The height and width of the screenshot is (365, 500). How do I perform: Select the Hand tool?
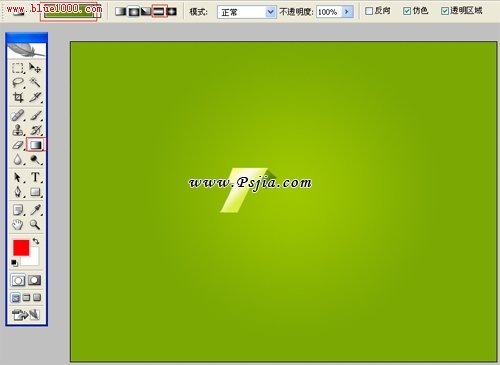18,225
